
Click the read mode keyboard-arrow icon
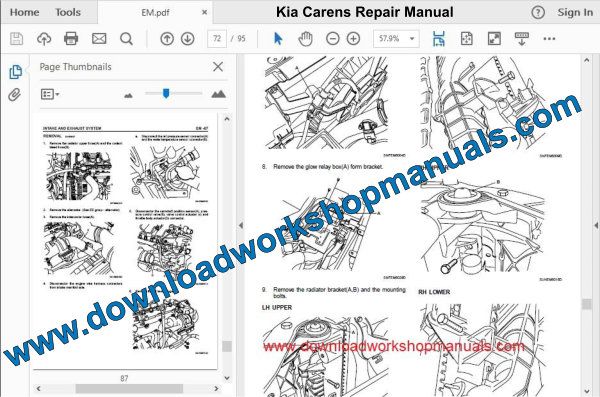pos(522,39)
